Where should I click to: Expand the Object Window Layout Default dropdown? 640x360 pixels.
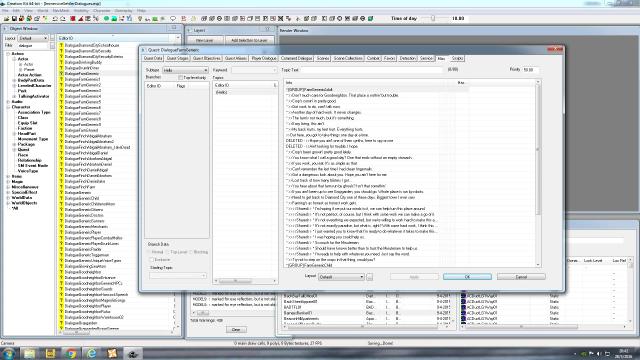pyautogui.click(x=33, y=38)
